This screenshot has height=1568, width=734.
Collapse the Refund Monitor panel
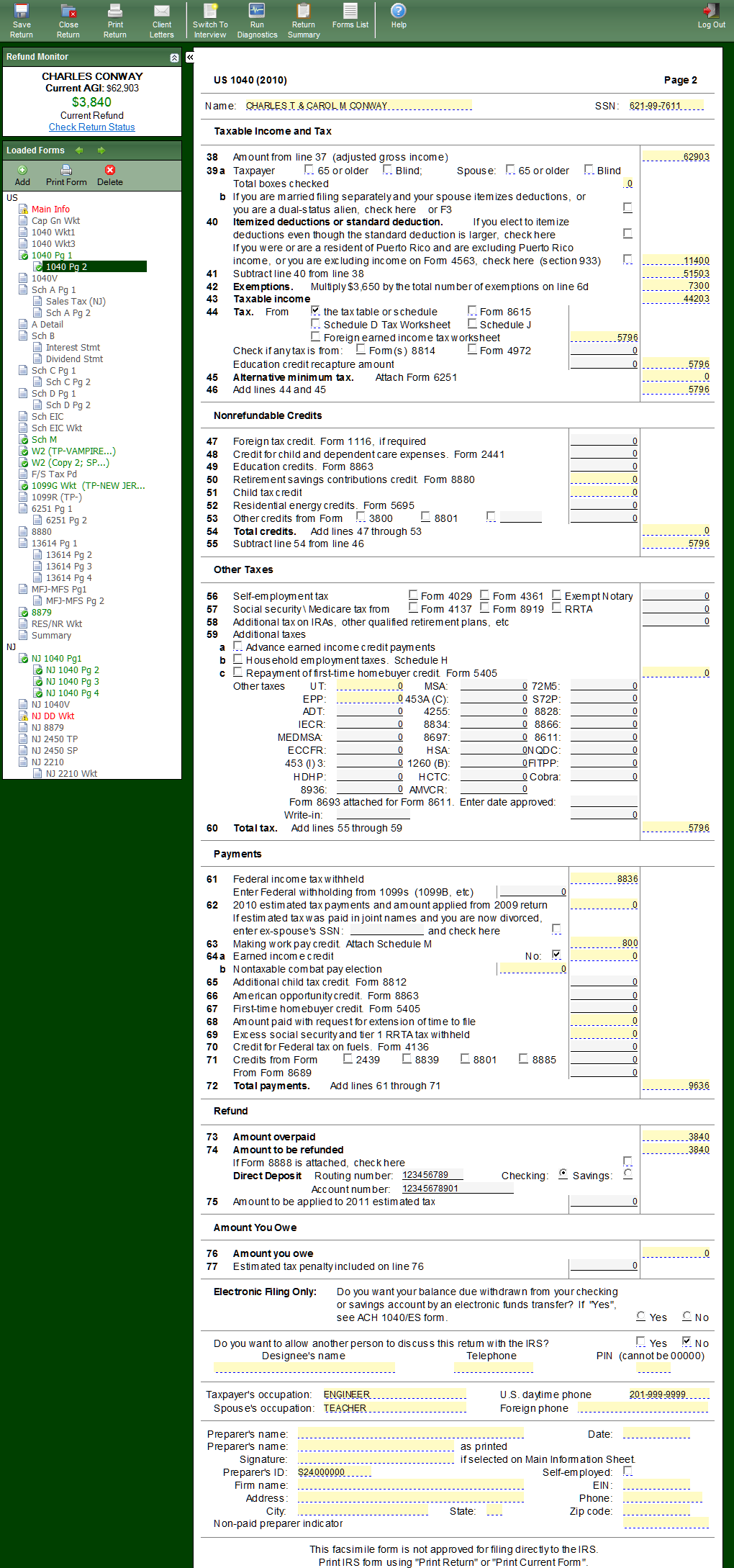[x=174, y=58]
